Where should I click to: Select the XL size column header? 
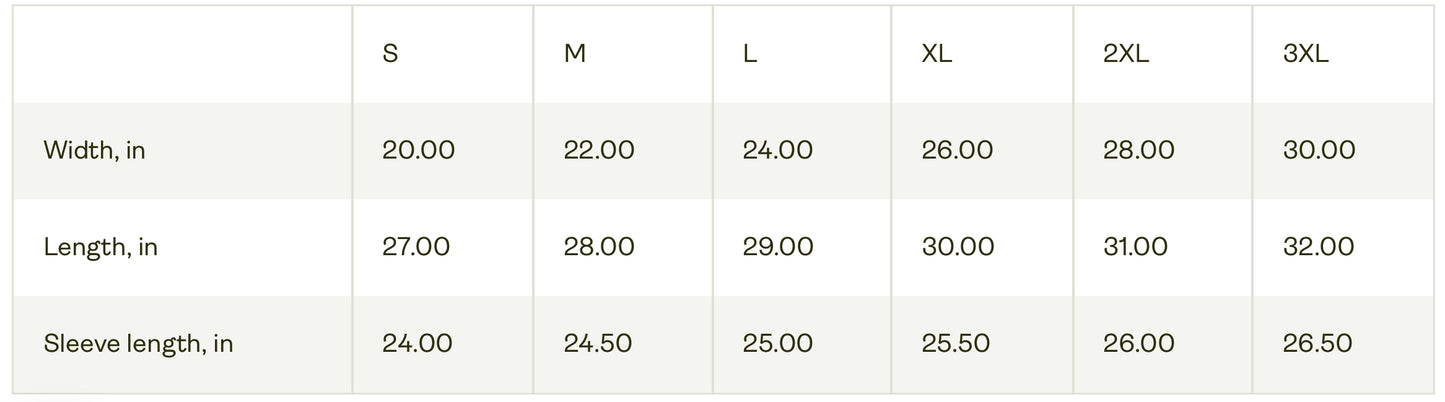[x=937, y=54]
